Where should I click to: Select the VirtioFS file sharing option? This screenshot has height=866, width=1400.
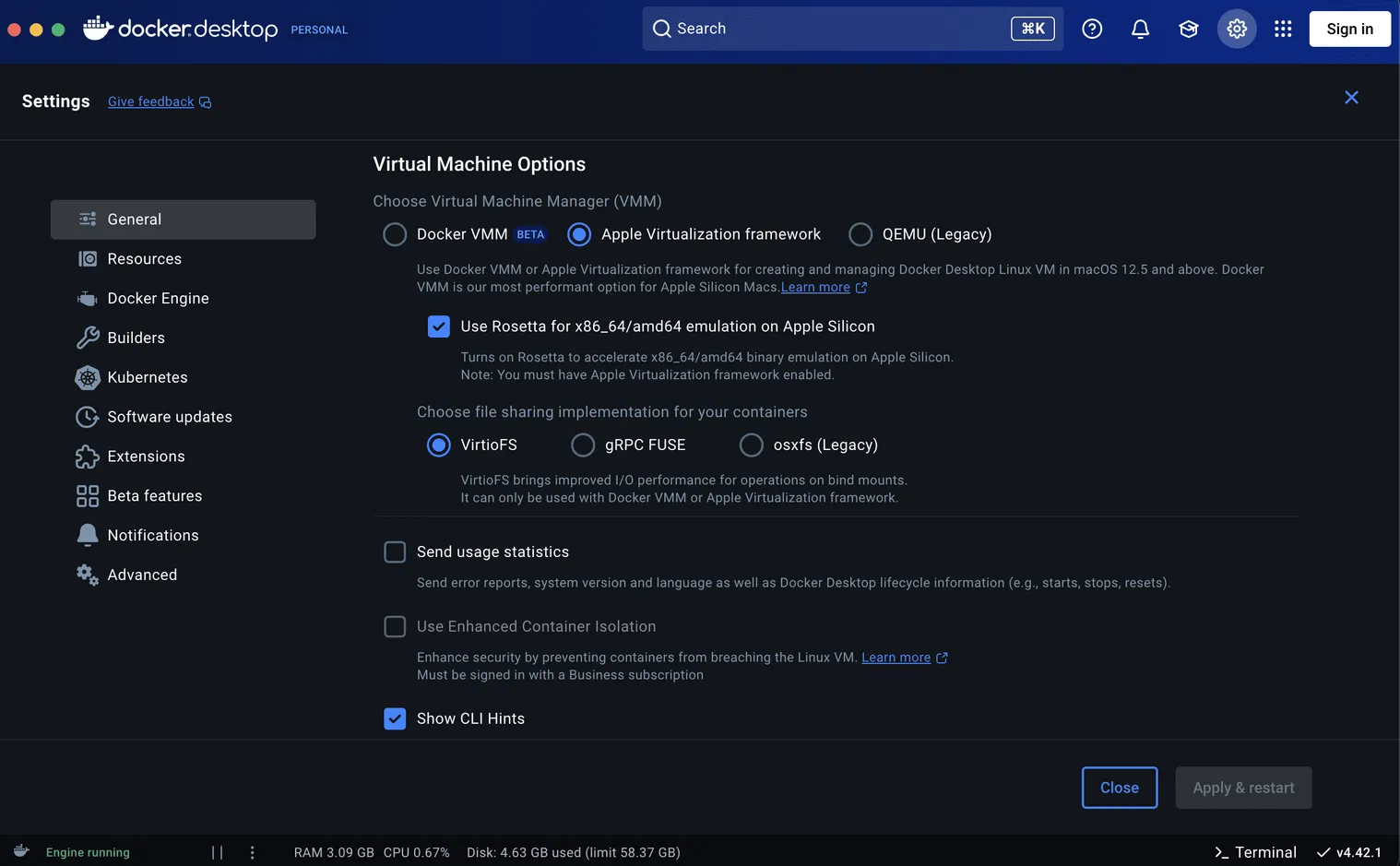439,445
